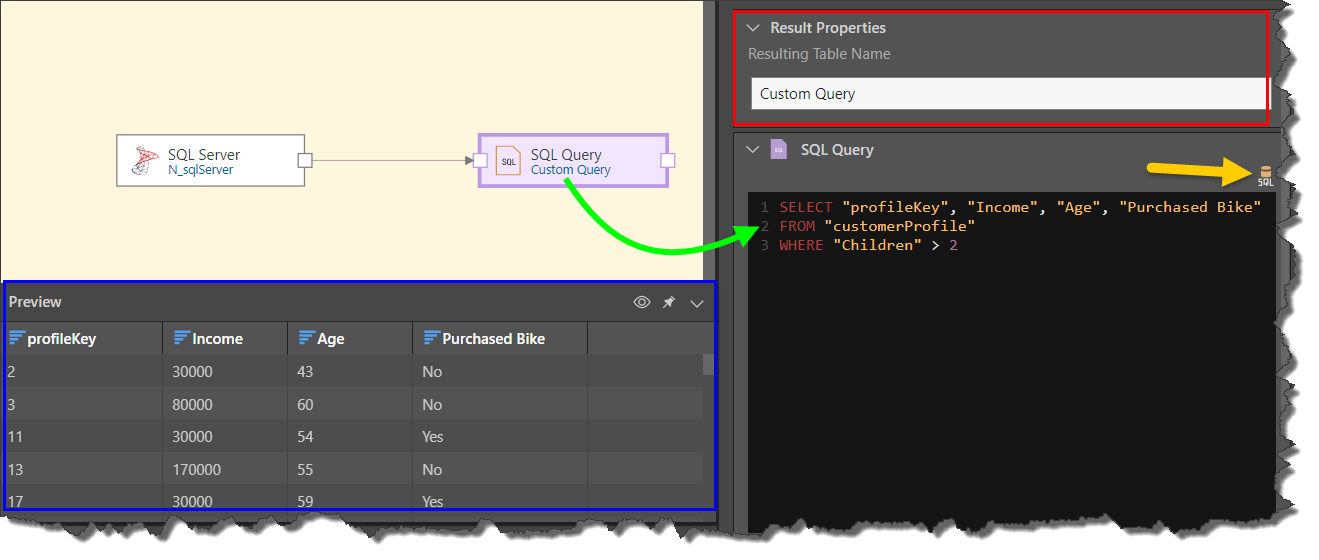Image resolution: width=1319 pixels, height=560 pixels.
Task: Click the SQL Server output connector
Action: tap(305, 160)
